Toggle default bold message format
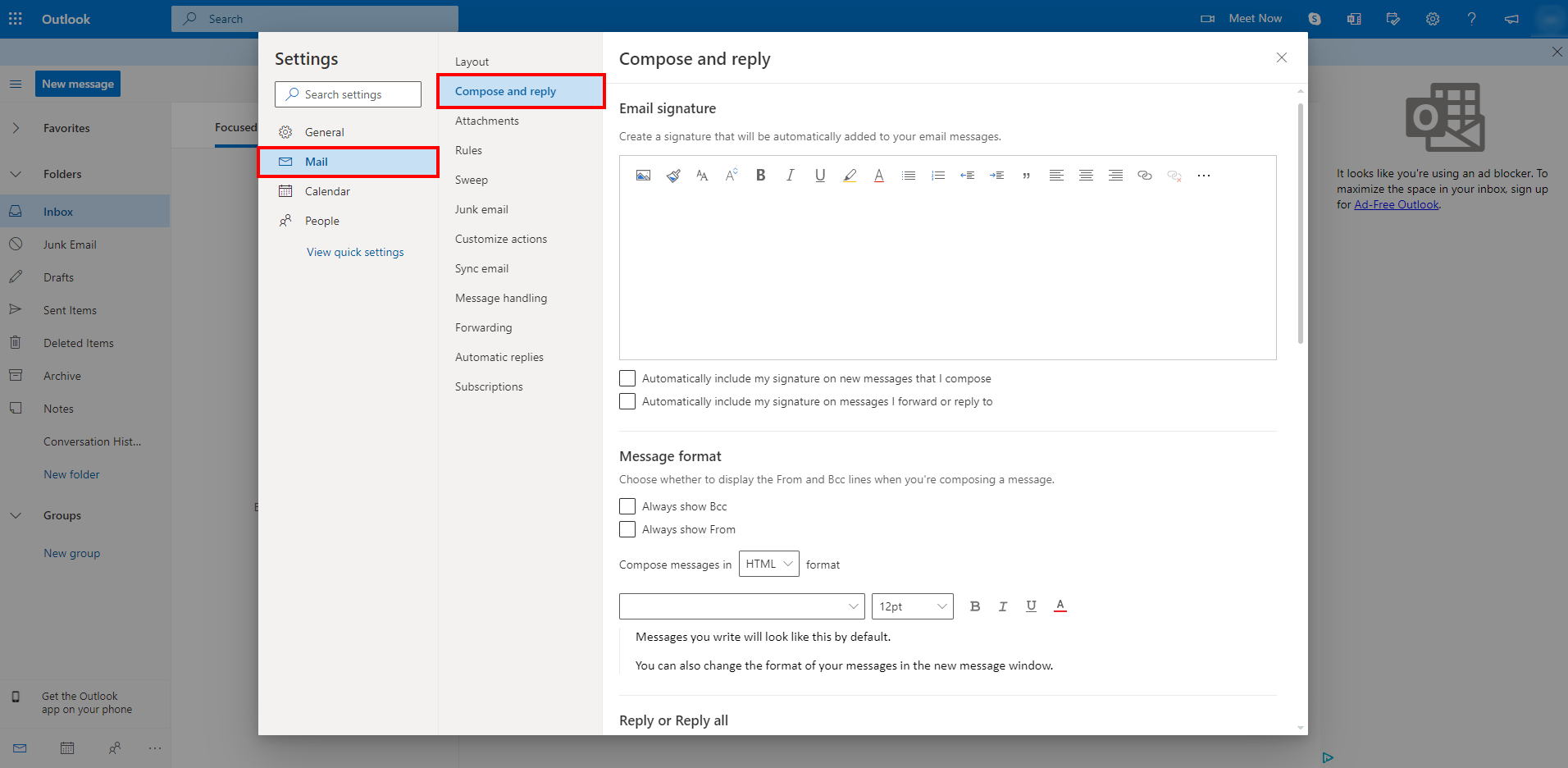 click(975, 606)
